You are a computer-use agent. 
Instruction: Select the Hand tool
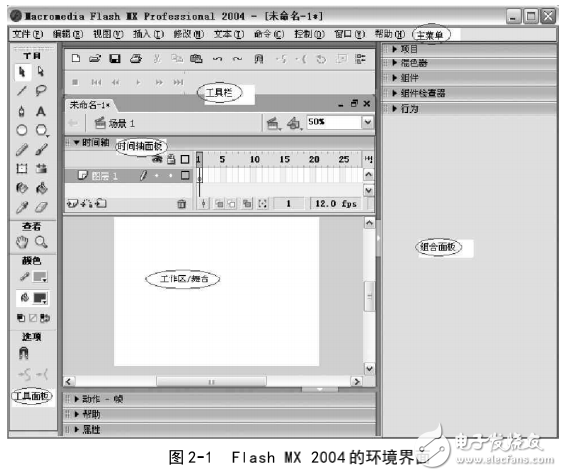coord(22,242)
